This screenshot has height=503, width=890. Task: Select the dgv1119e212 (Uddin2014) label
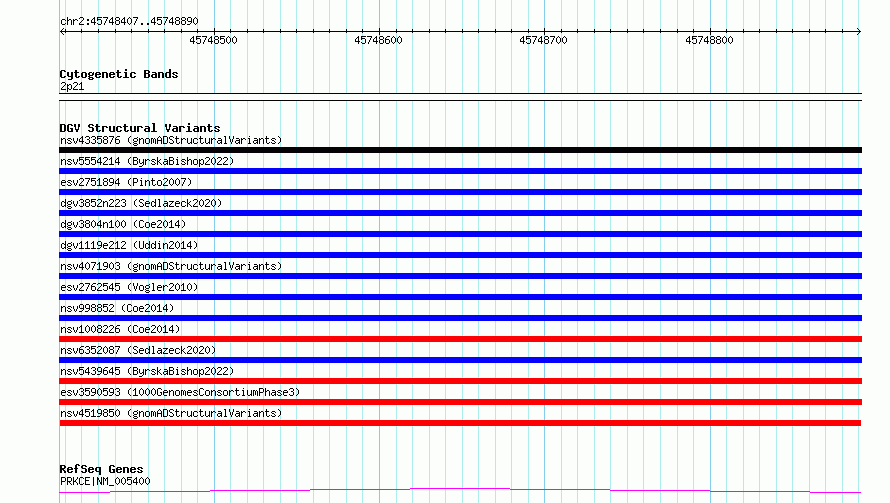(129, 245)
